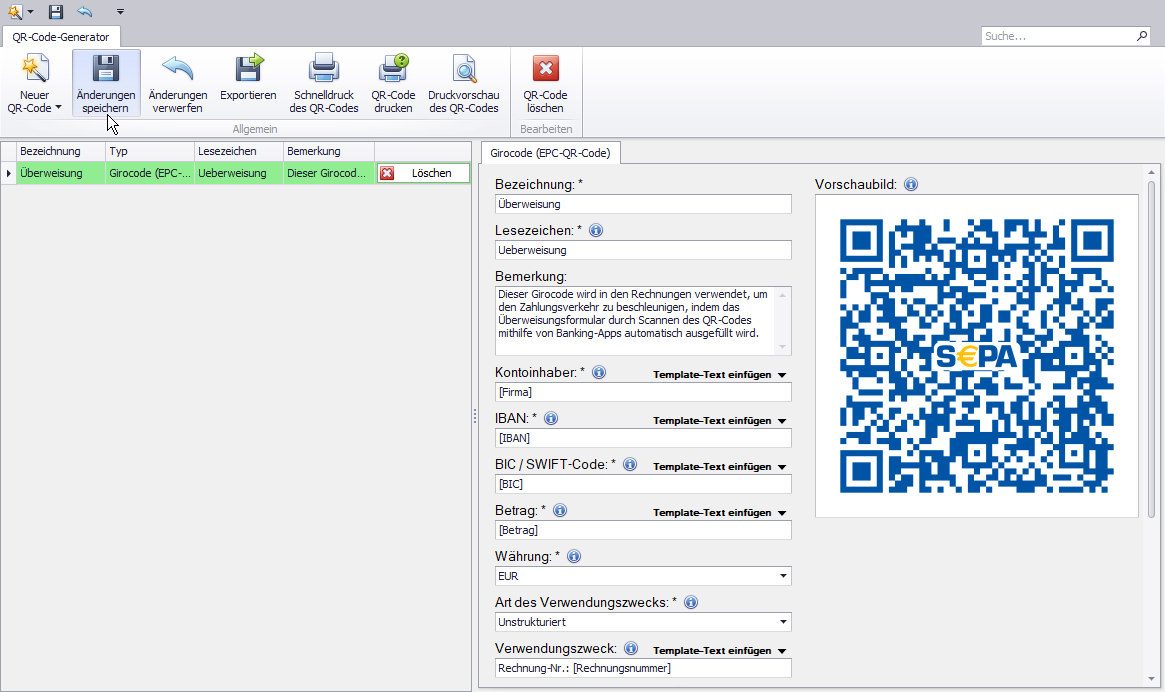Click the Ueberweisung Lesezeichen cell
The height and width of the screenshot is (692, 1165).
[x=239, y=173]
